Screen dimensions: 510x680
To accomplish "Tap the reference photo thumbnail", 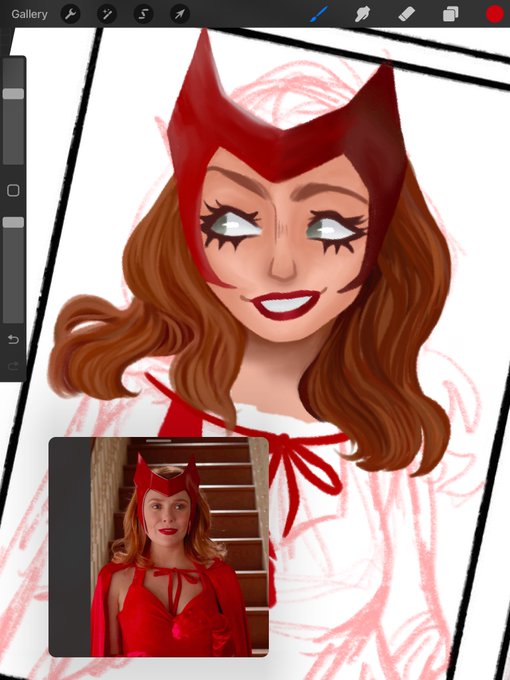I will coord(159,547).
